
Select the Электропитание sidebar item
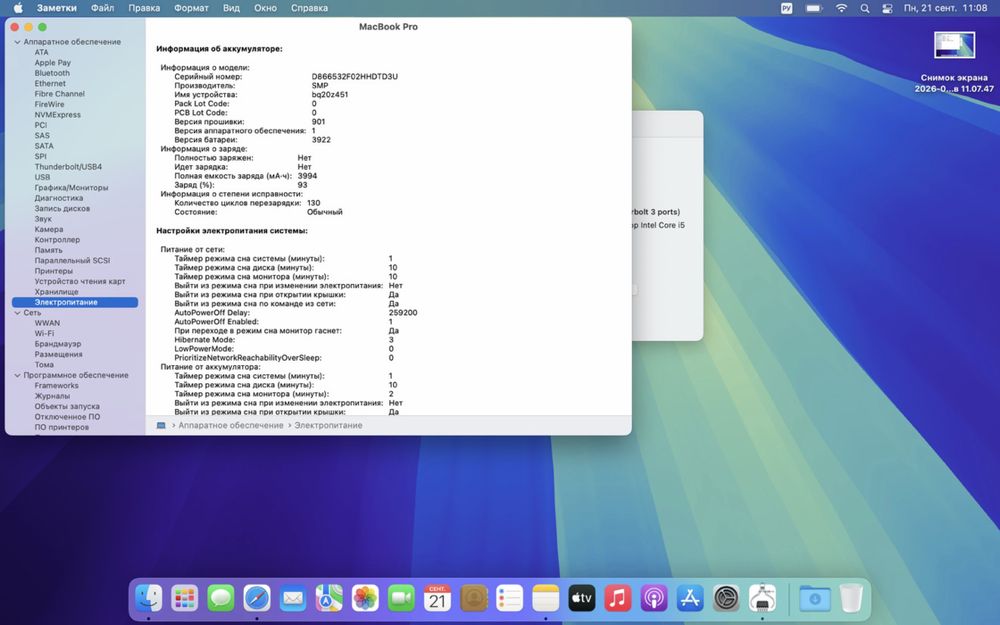coord(75,302)
